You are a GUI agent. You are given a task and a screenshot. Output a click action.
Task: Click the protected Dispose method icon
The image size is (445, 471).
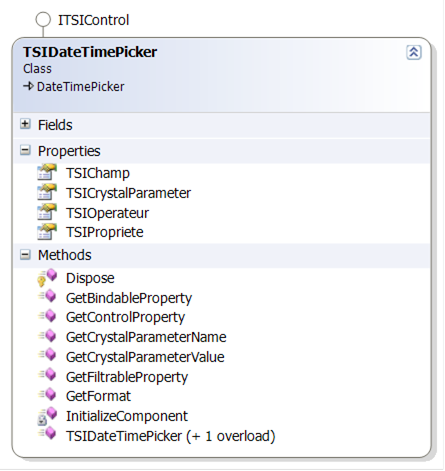[47, 277]
